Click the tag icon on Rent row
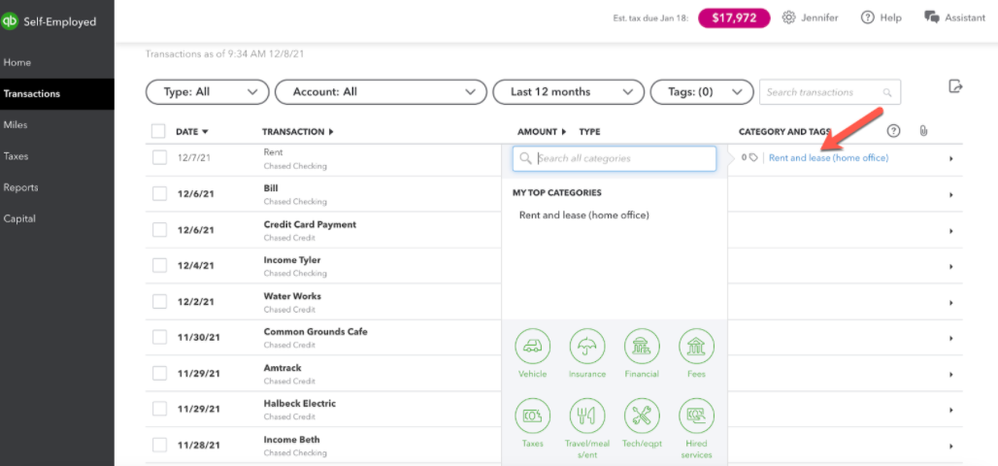 coord(754,158)
